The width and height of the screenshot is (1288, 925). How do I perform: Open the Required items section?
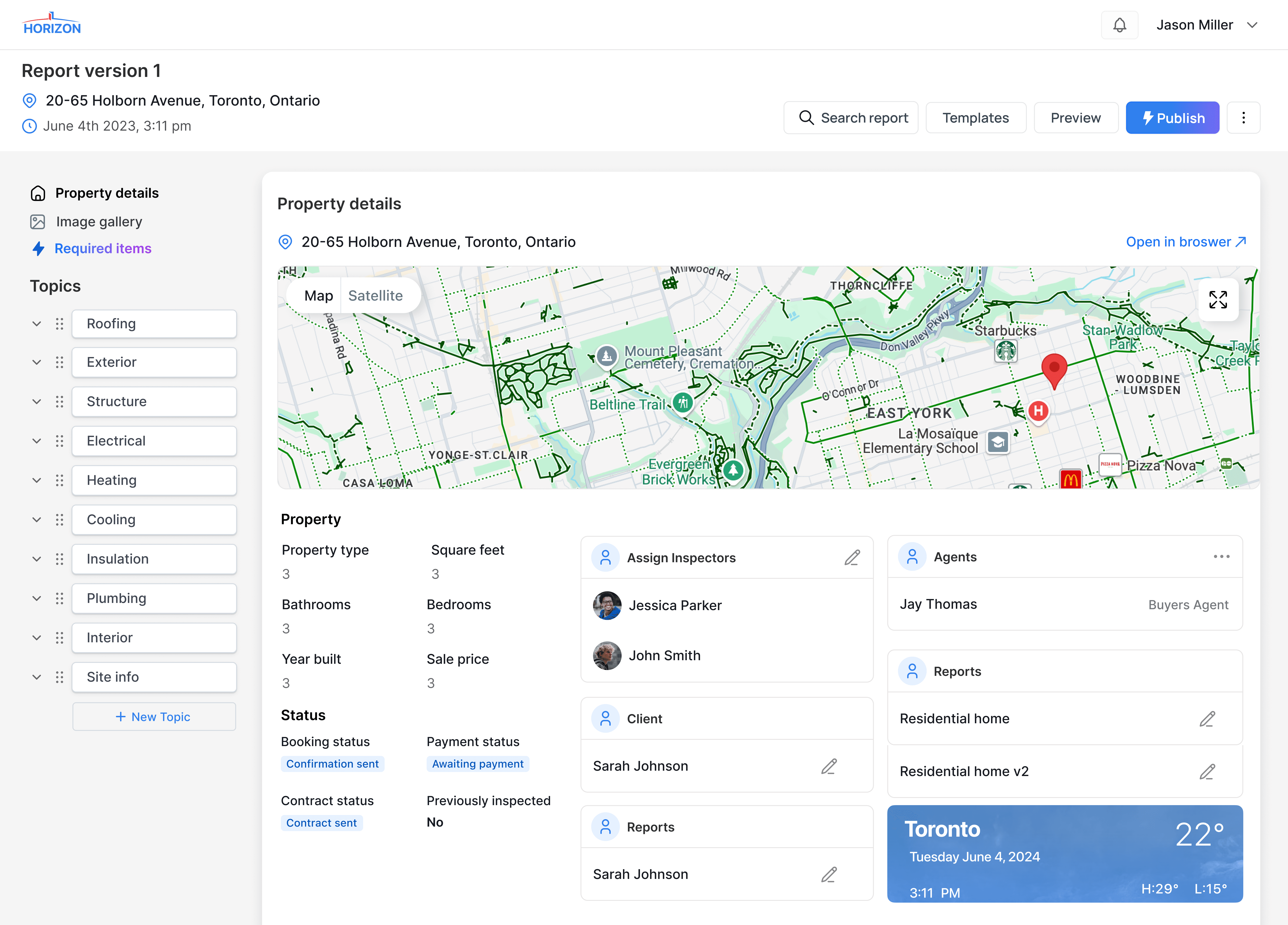[x=91, y=249]
